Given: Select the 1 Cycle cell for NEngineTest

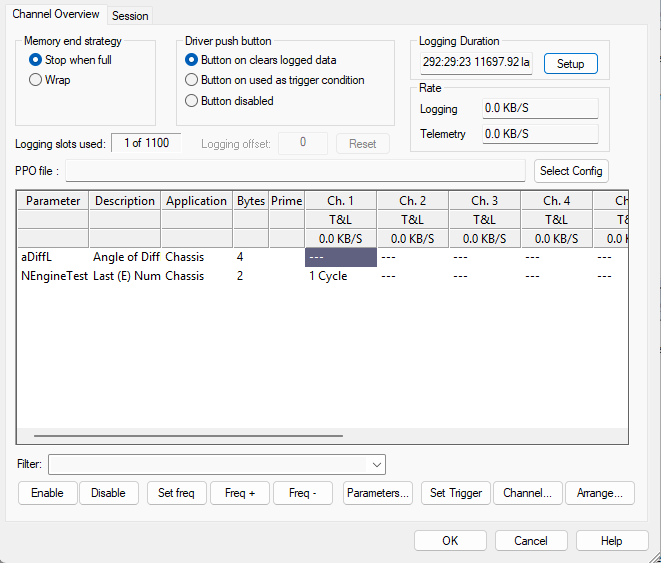Looking at the screenshot, I should click(x=341, y=276).
